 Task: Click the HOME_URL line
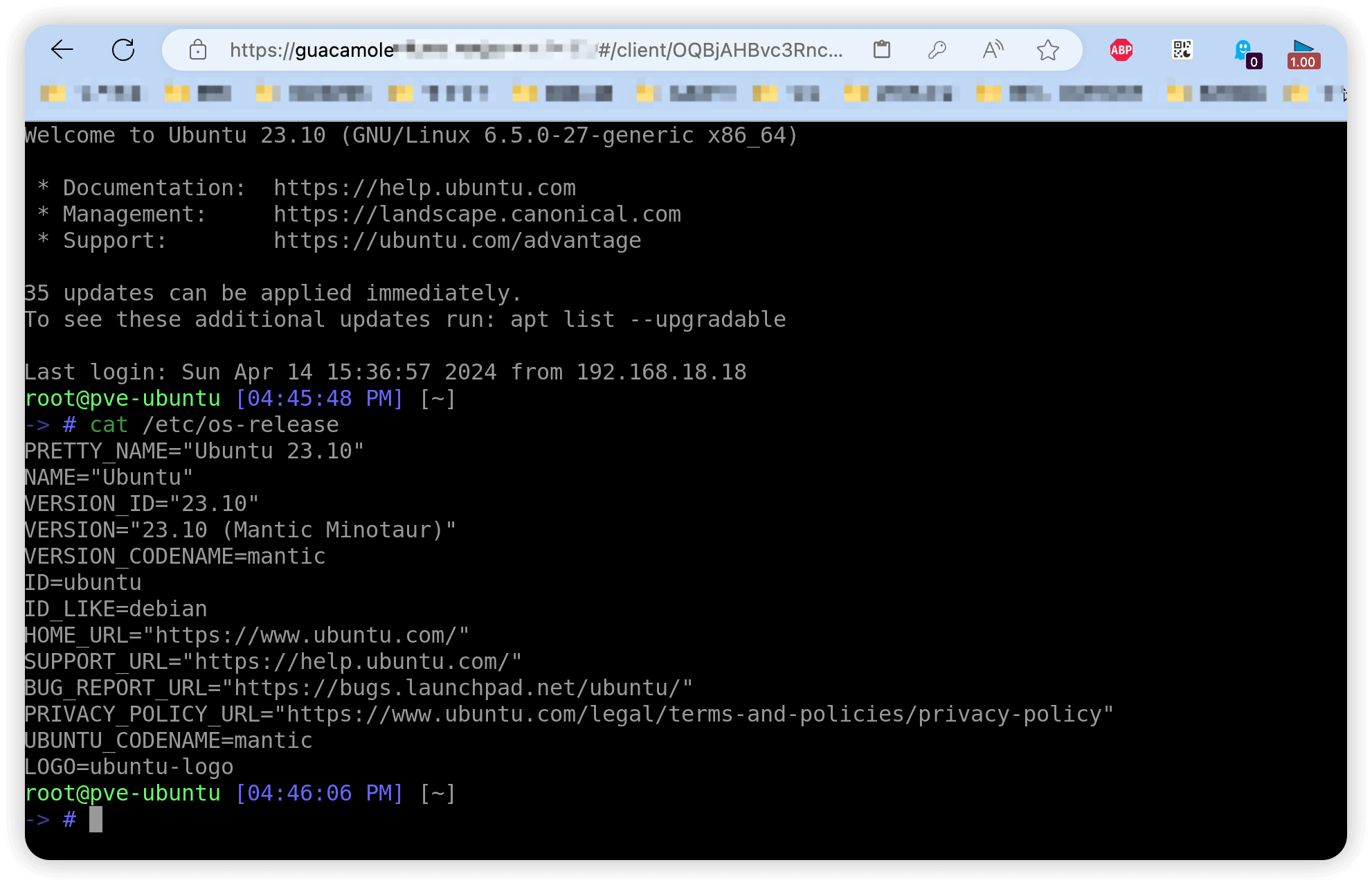point(247,635)
